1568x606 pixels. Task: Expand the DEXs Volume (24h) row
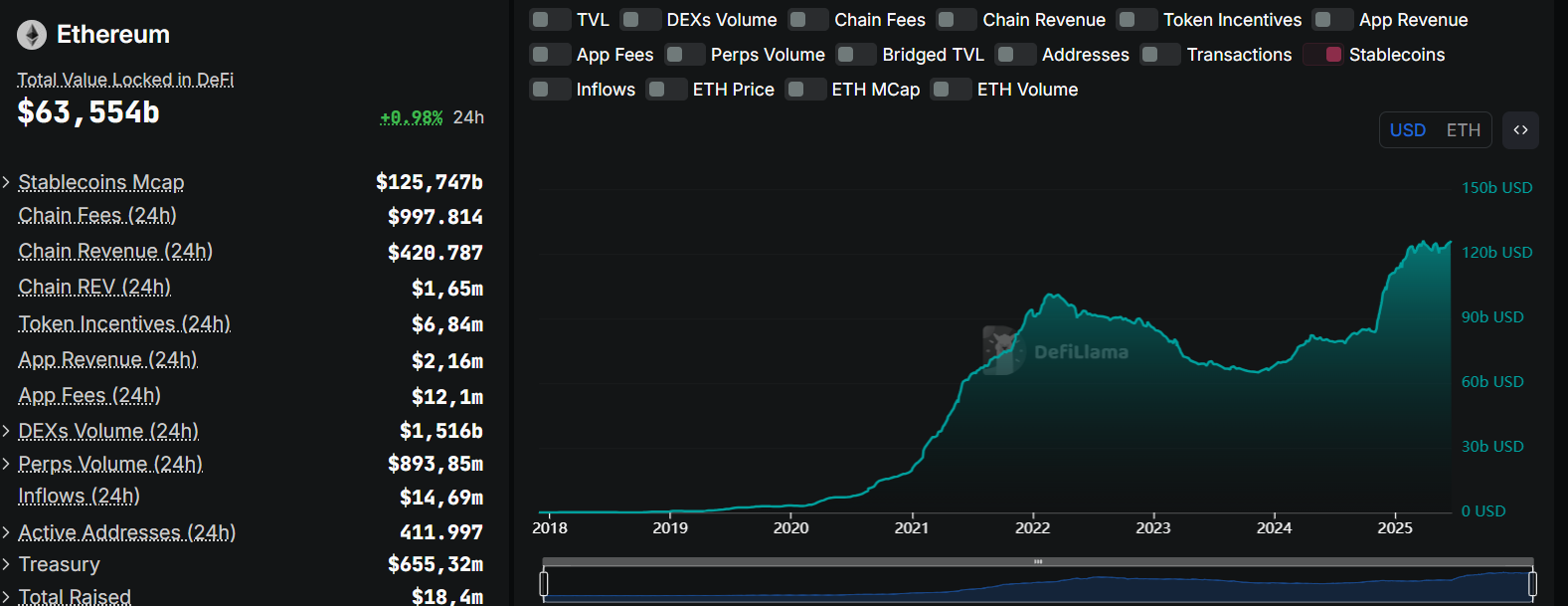tap(6, 431)
